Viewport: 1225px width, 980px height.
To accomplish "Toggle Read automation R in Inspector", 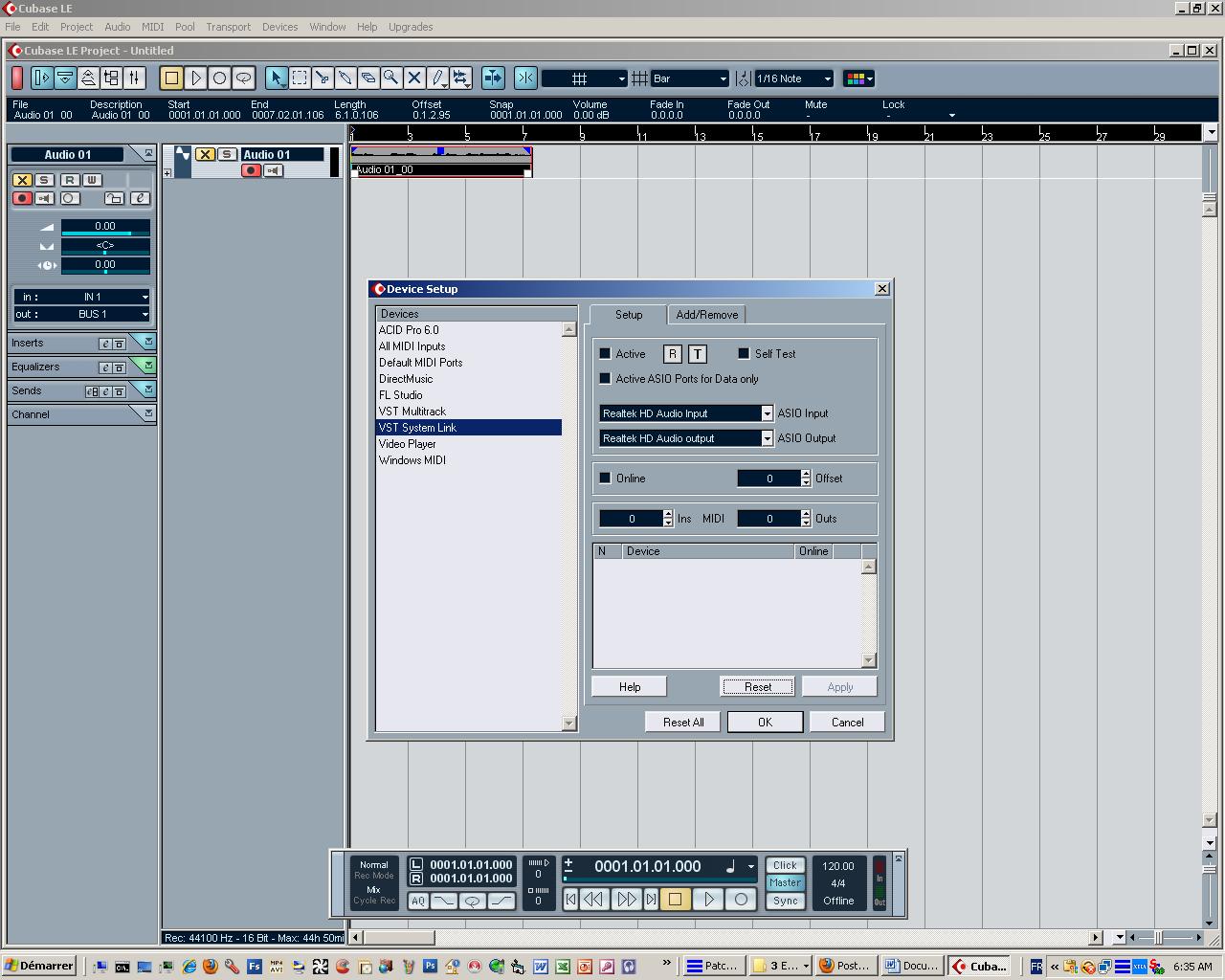I will (69, 180).
